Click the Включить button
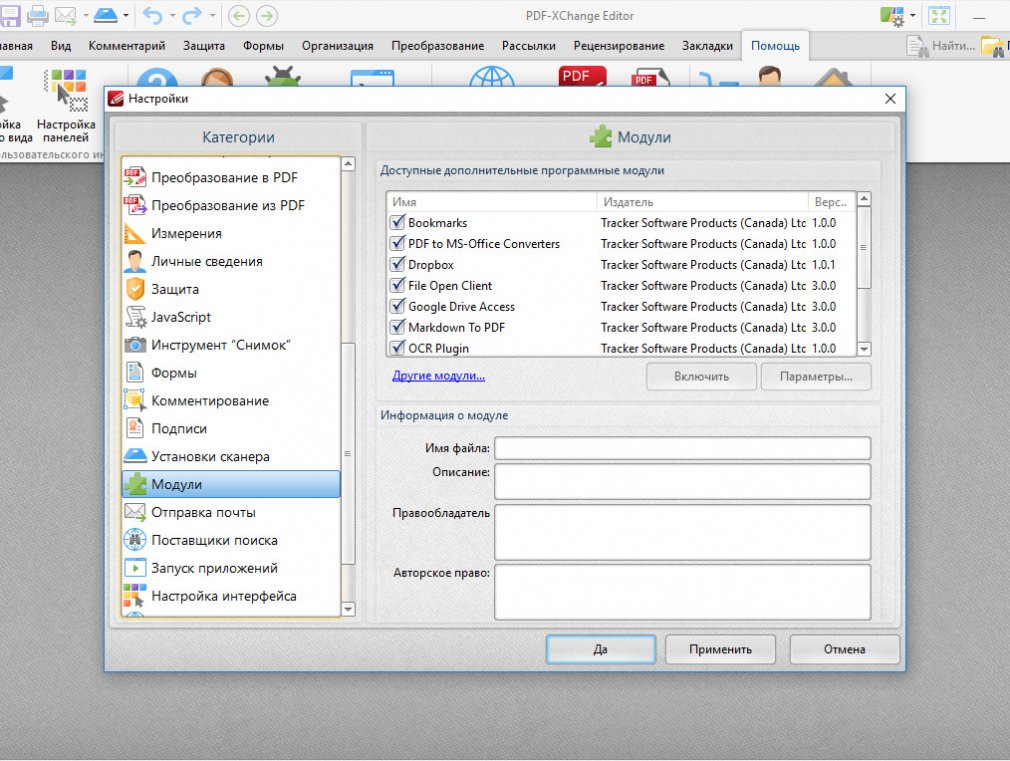 [701, 376]
